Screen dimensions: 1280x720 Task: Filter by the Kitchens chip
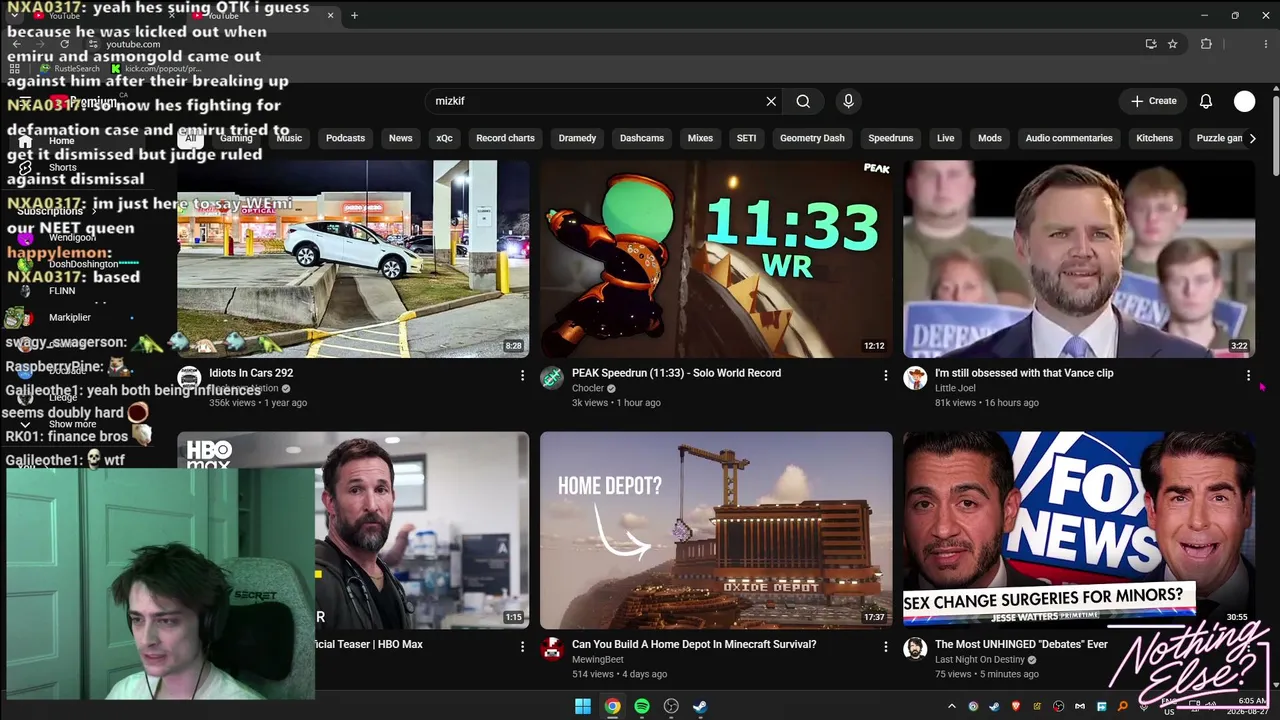click(1154, 138)
